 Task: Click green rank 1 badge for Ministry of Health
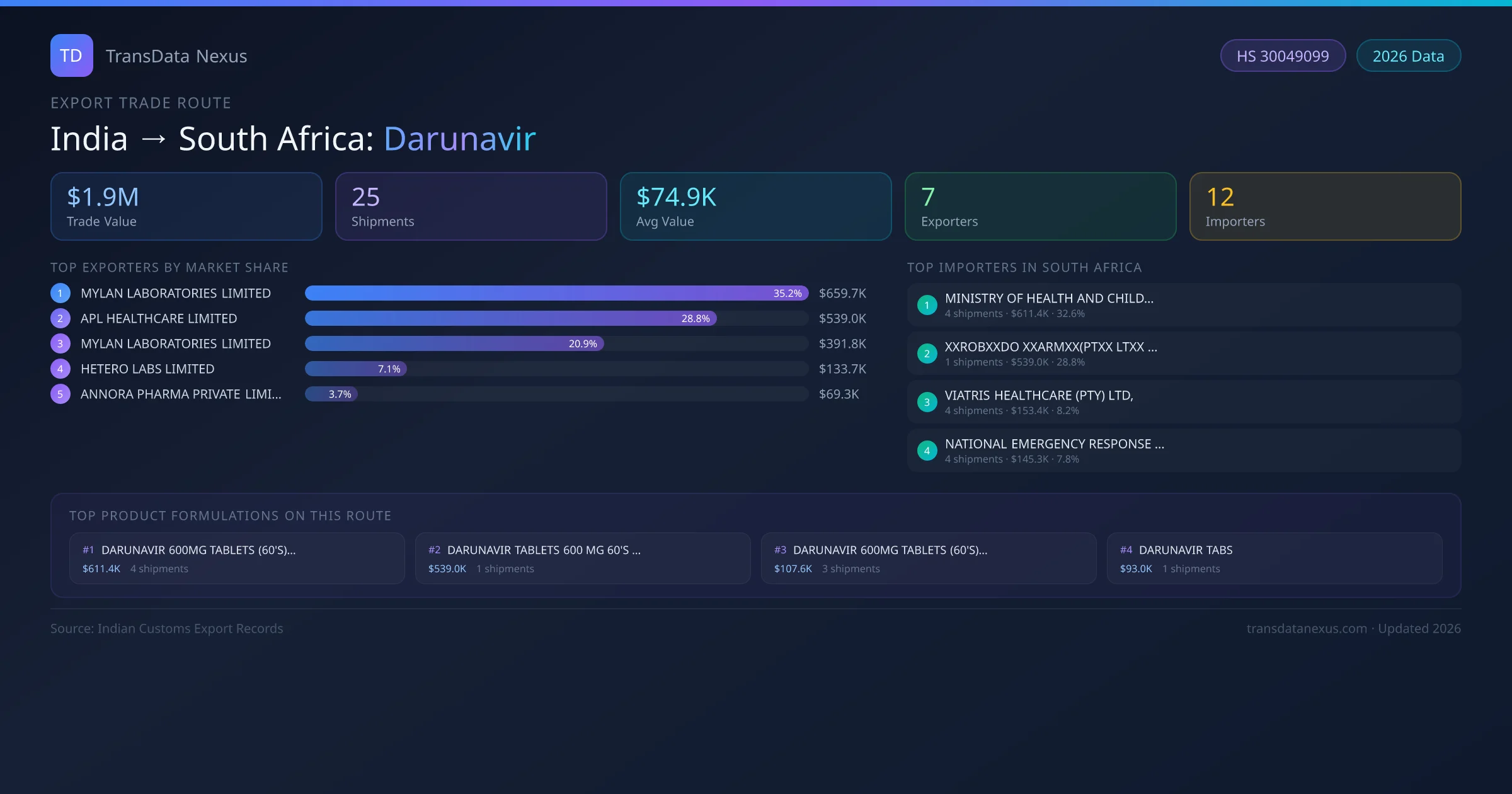pos(927,305)
